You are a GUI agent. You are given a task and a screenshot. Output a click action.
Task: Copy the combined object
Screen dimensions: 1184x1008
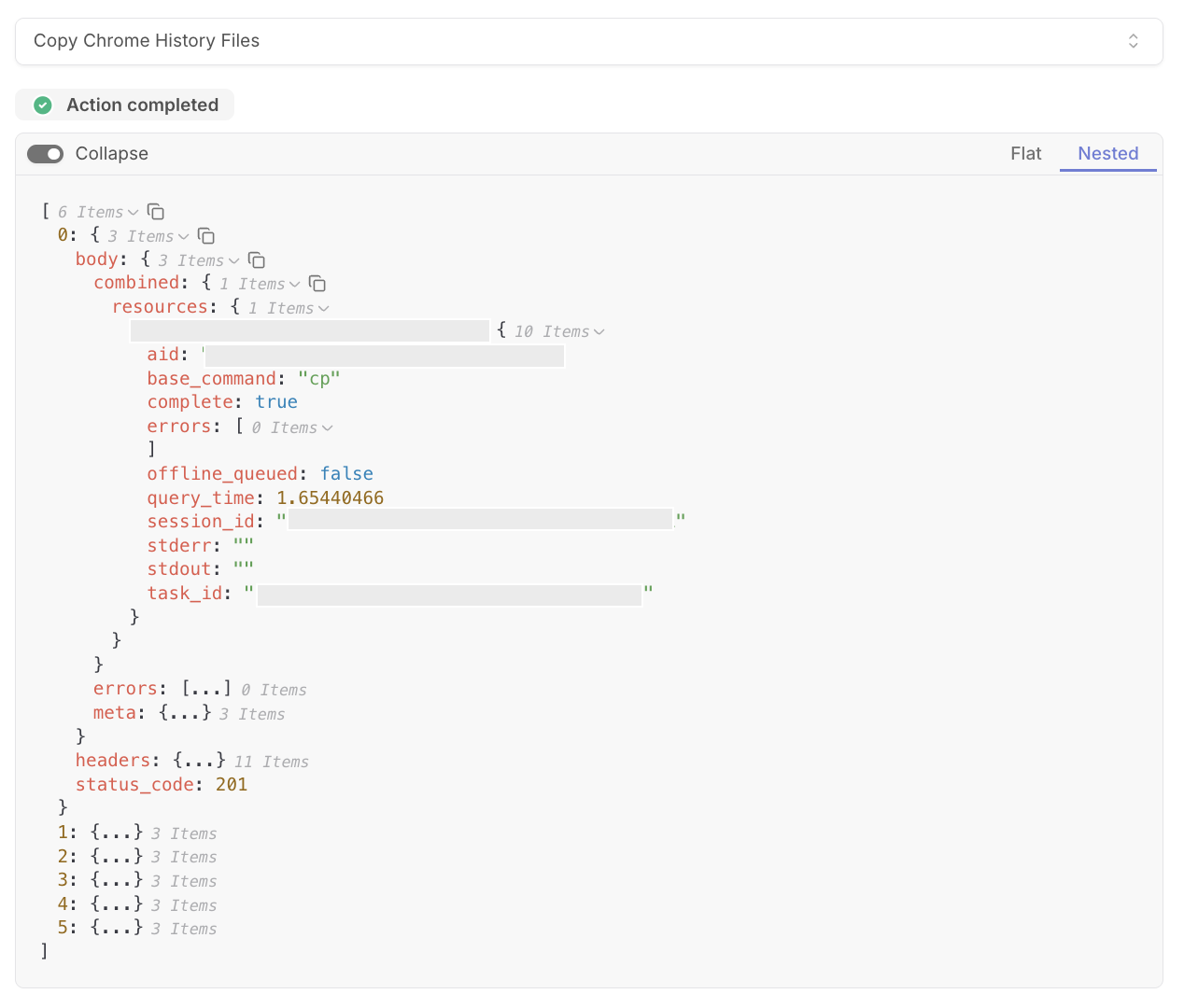tap(317, 284)
